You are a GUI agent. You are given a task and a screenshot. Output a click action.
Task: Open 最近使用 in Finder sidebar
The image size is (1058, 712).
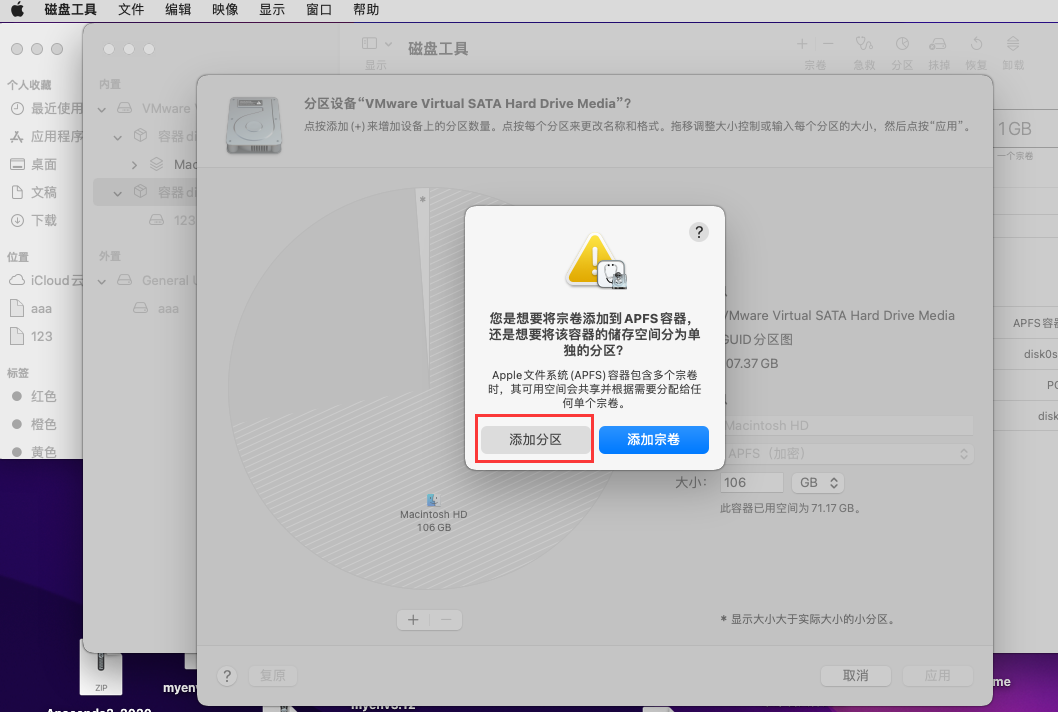click(x=46, y=108)
